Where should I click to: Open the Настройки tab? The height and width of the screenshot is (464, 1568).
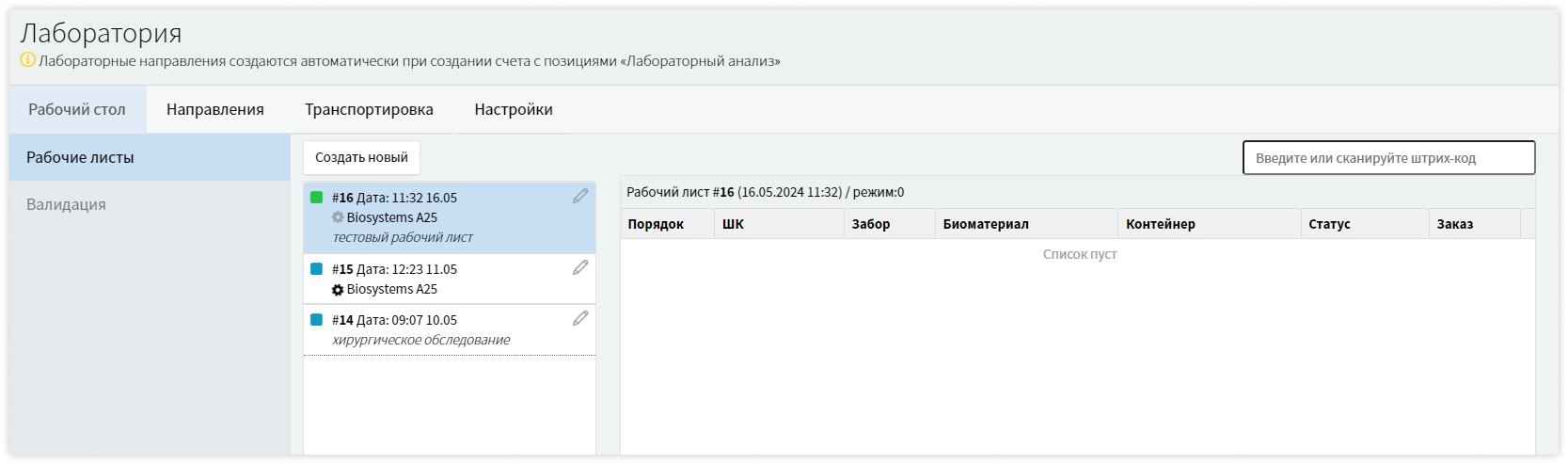(514, 109)
